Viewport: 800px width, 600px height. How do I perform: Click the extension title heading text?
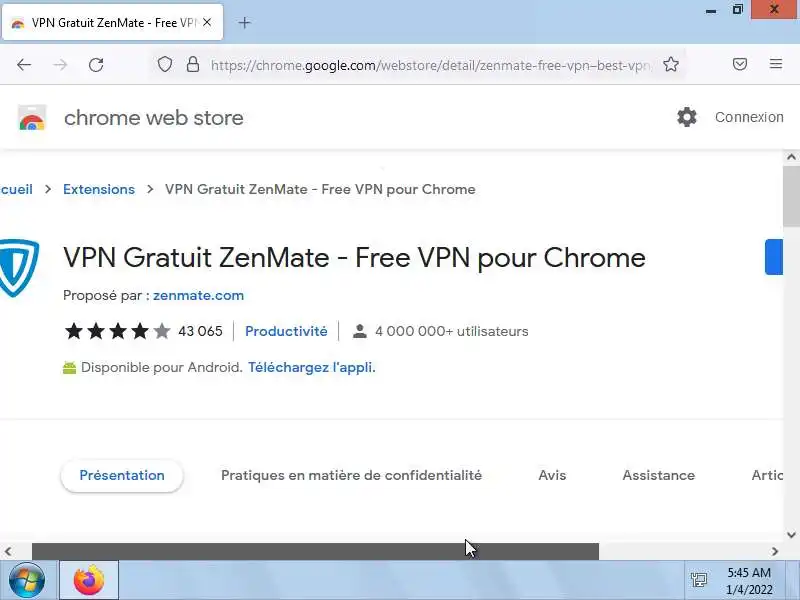(x=354, y=258)
